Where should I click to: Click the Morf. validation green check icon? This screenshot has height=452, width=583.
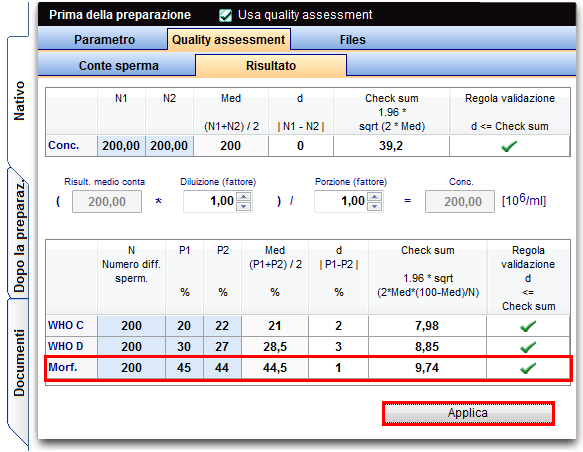[528, 368]
